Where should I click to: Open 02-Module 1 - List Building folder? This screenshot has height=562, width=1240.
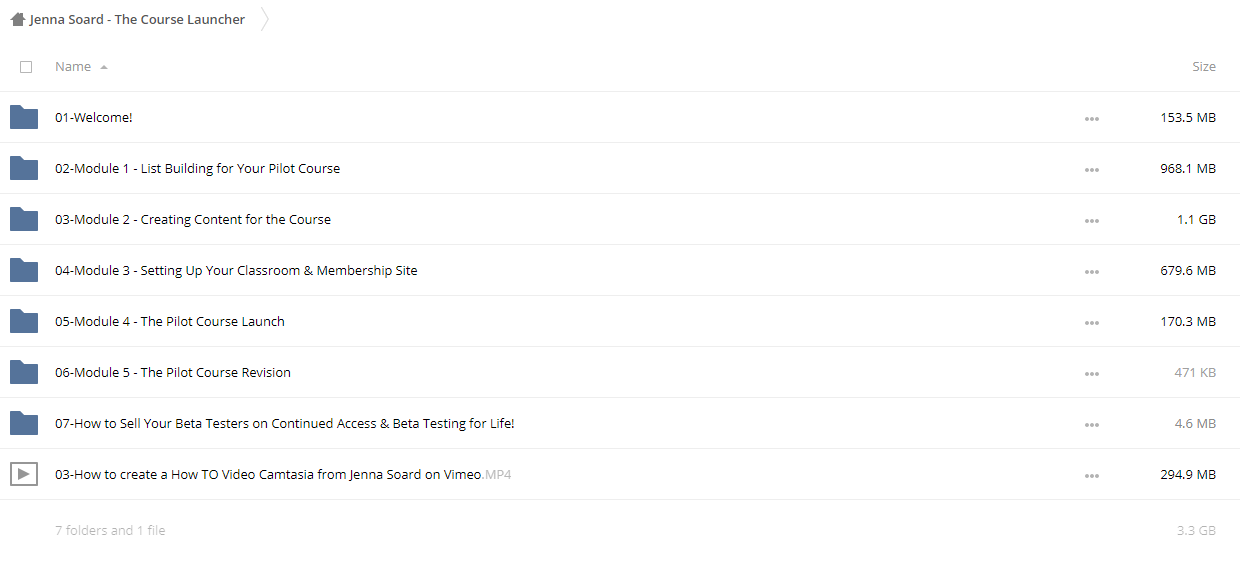coord(197,168)
